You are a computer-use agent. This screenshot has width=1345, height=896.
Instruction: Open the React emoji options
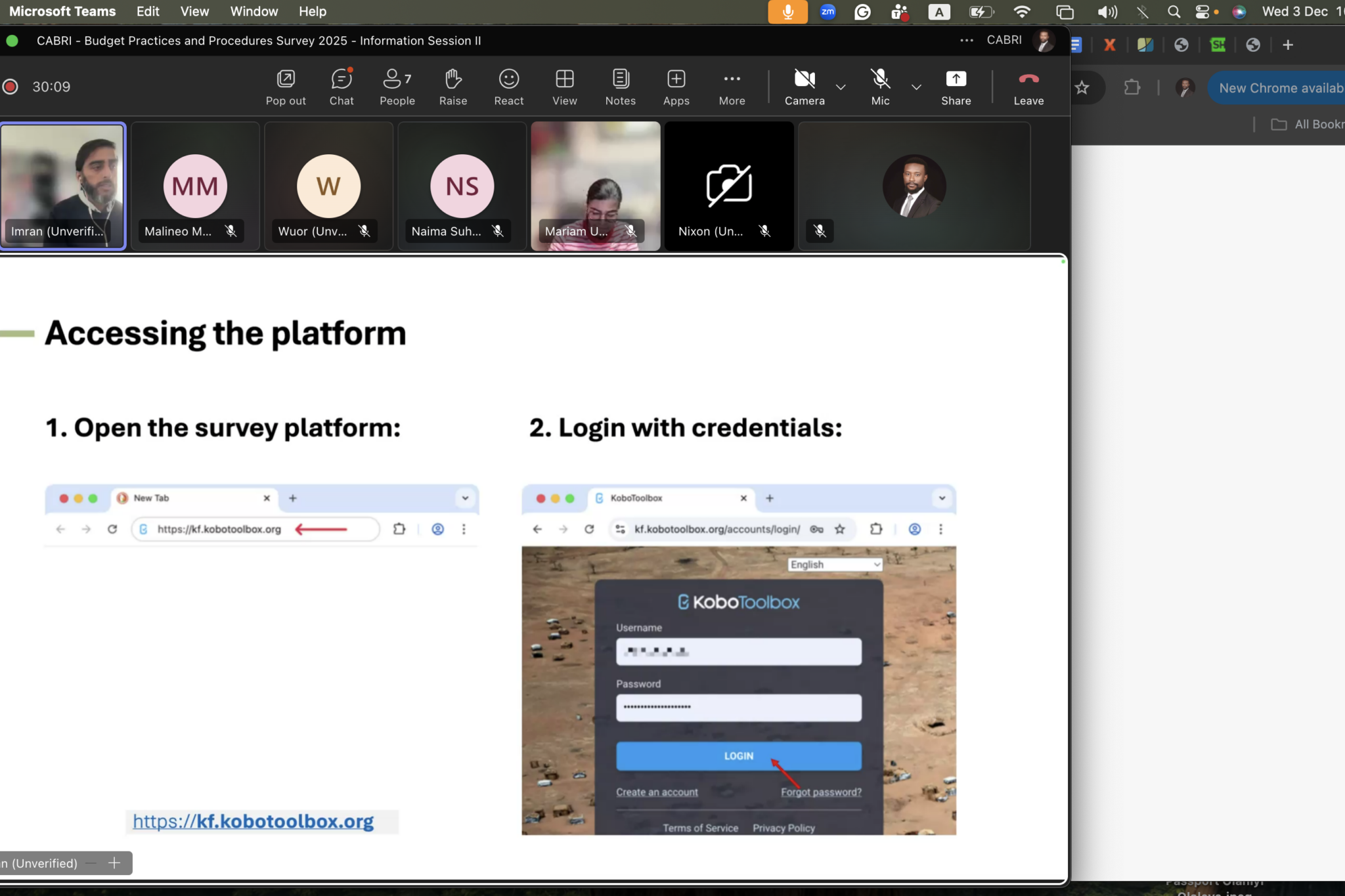tap(509, 87)
